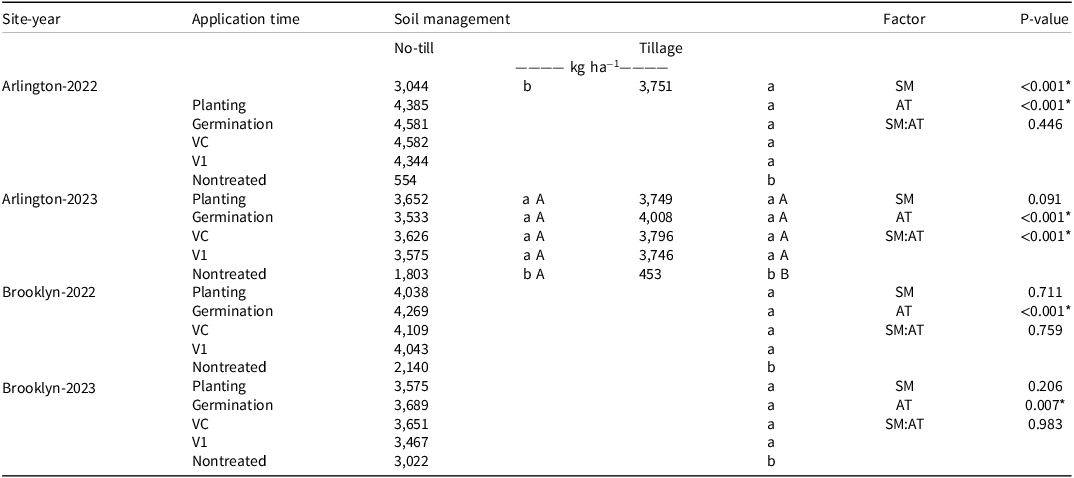Select the Arlington-2023 row label
The height and width of the screenshot is (478, 1074).
49,199
